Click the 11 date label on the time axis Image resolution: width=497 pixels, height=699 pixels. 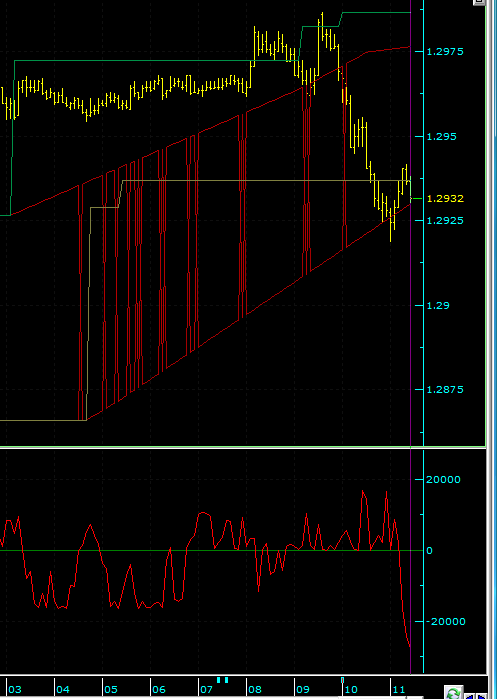[x=399, y=690]
